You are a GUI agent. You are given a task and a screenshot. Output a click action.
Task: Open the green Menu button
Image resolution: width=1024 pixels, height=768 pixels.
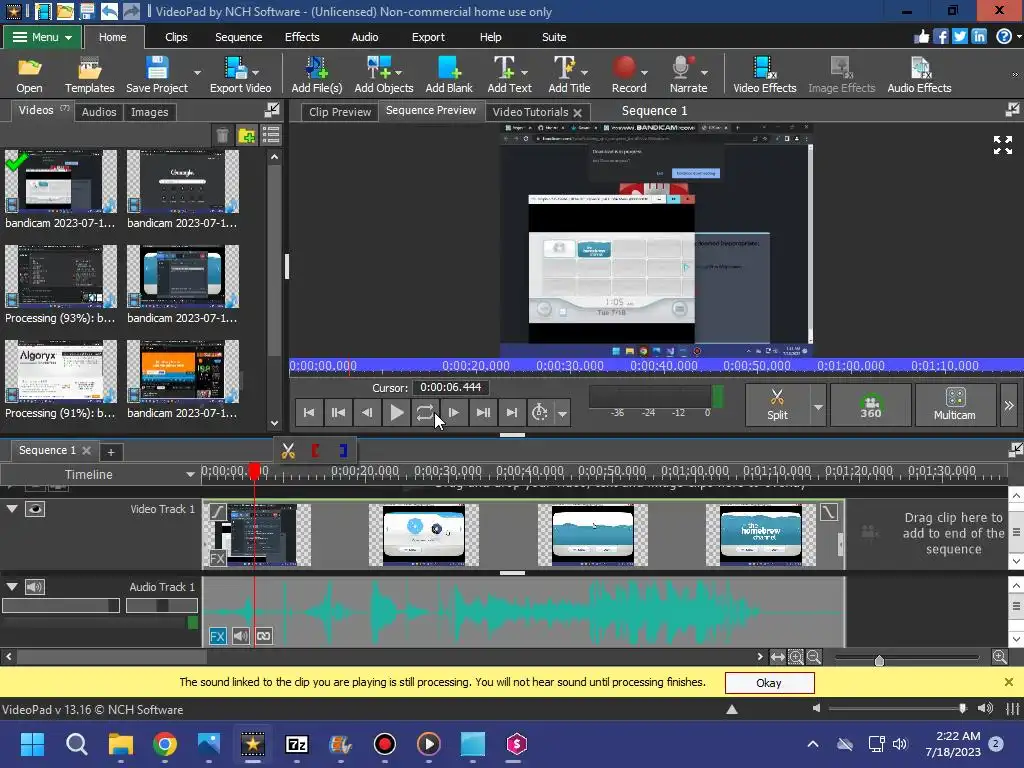(42, 37)
